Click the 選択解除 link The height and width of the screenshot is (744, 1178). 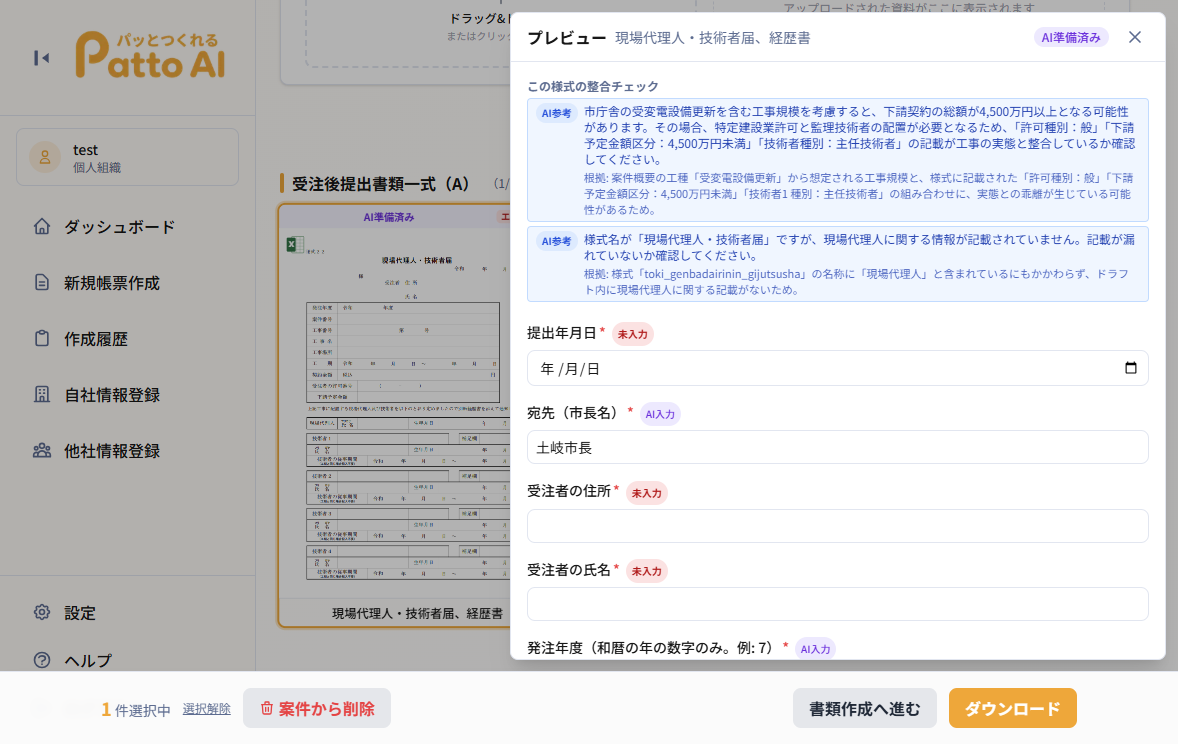click(207, 709)
